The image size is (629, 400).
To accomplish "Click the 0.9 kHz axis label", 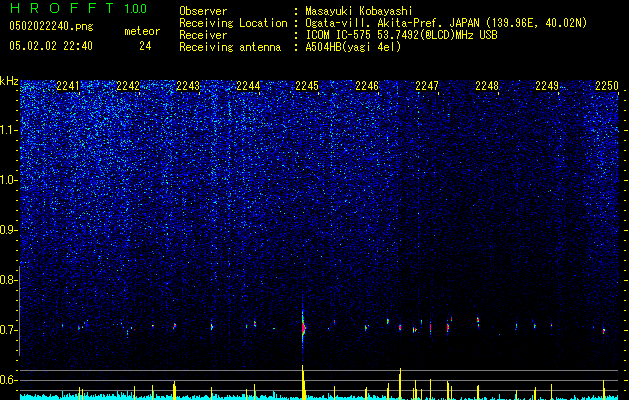I will [9, 230].
